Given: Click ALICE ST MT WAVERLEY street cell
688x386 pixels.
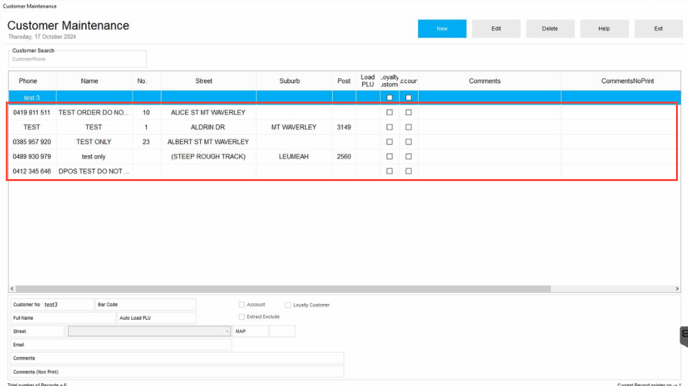Looking at the screenshot, I should tap(208, 113).
